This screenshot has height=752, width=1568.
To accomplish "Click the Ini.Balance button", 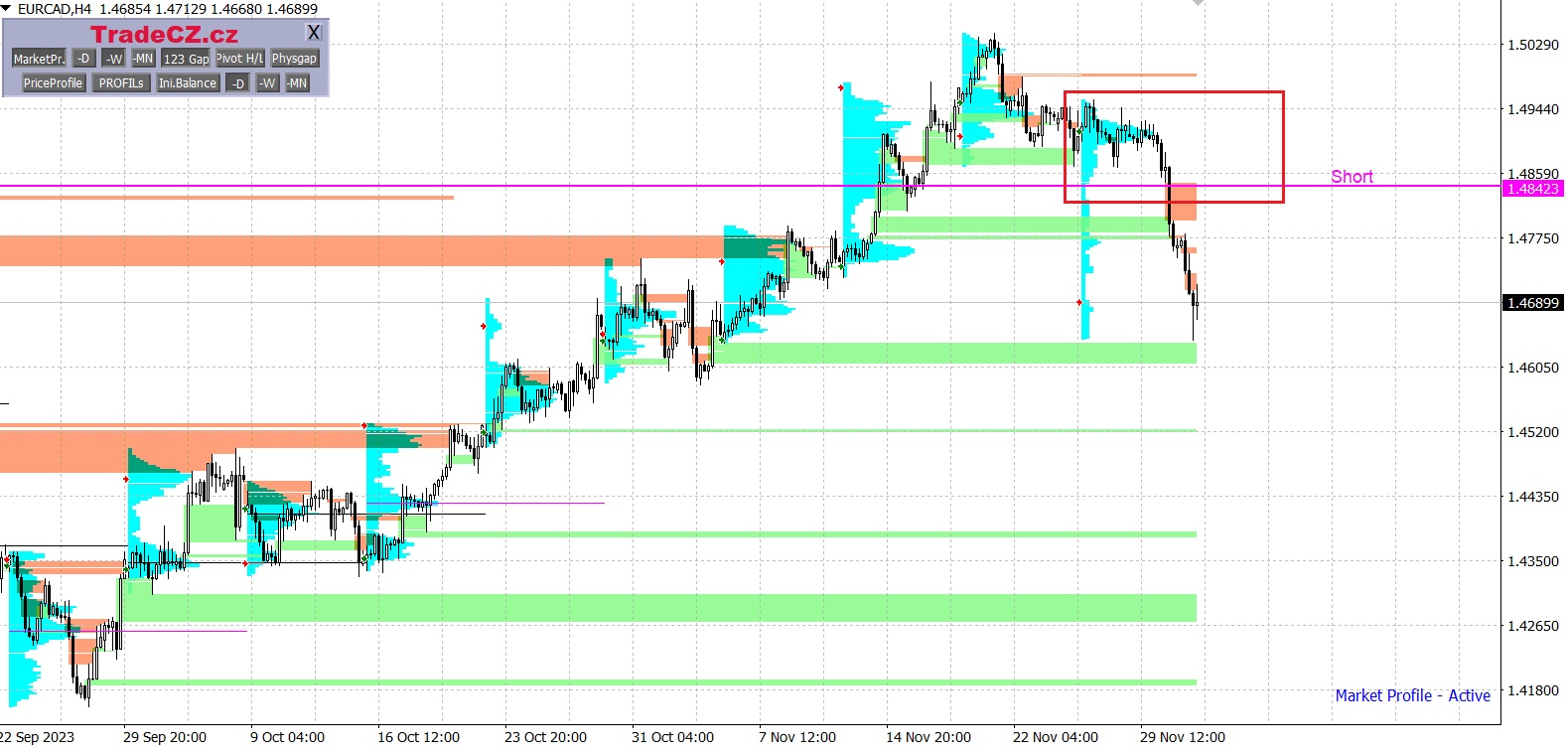I will pos(188,83).
